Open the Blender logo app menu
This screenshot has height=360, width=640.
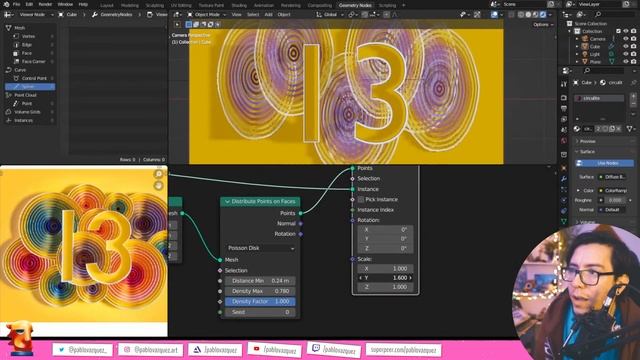pyautogui.click(x=6, y=4)
